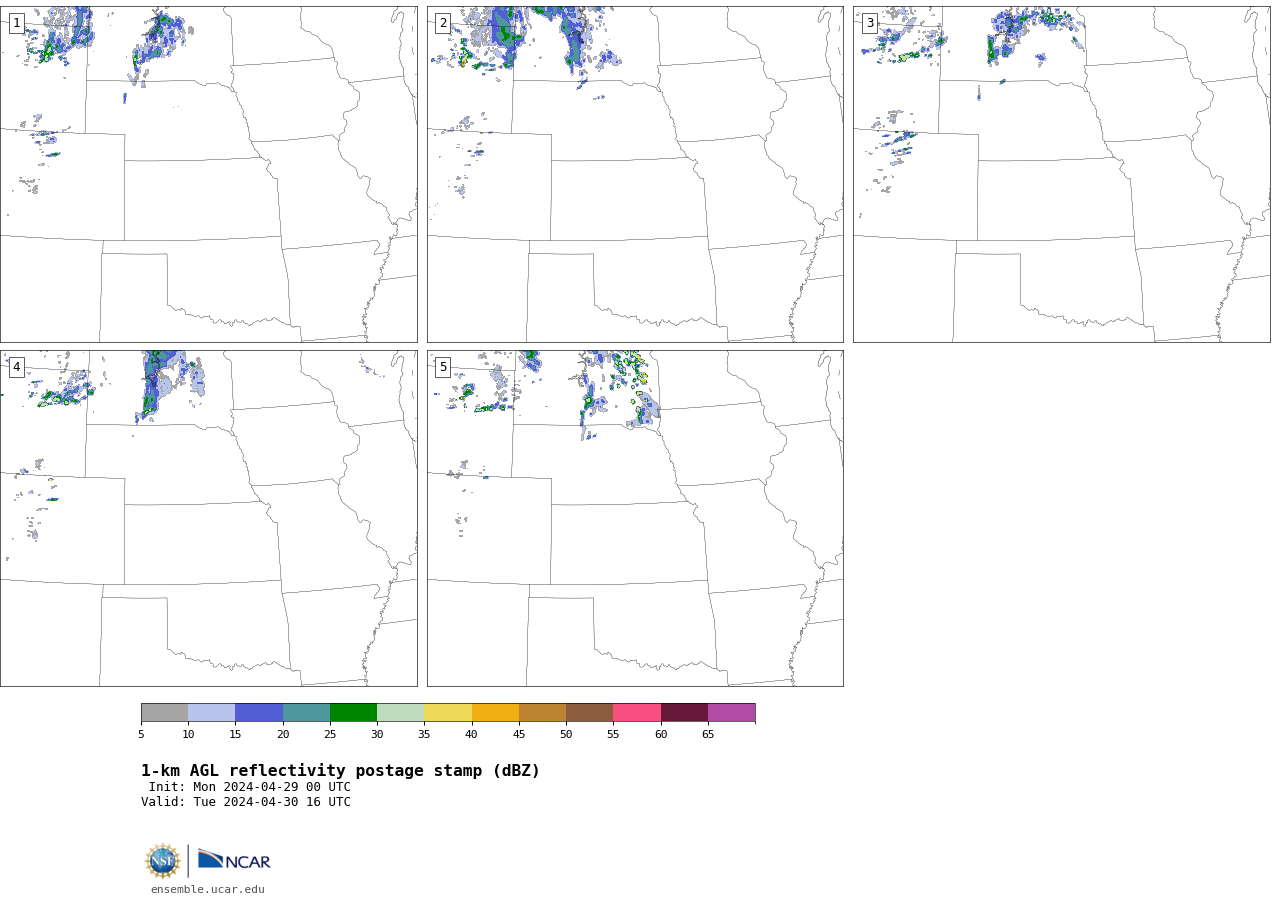Click the panel number 2 label
Screen dimensions: 1280x901
tap(443, 23)
